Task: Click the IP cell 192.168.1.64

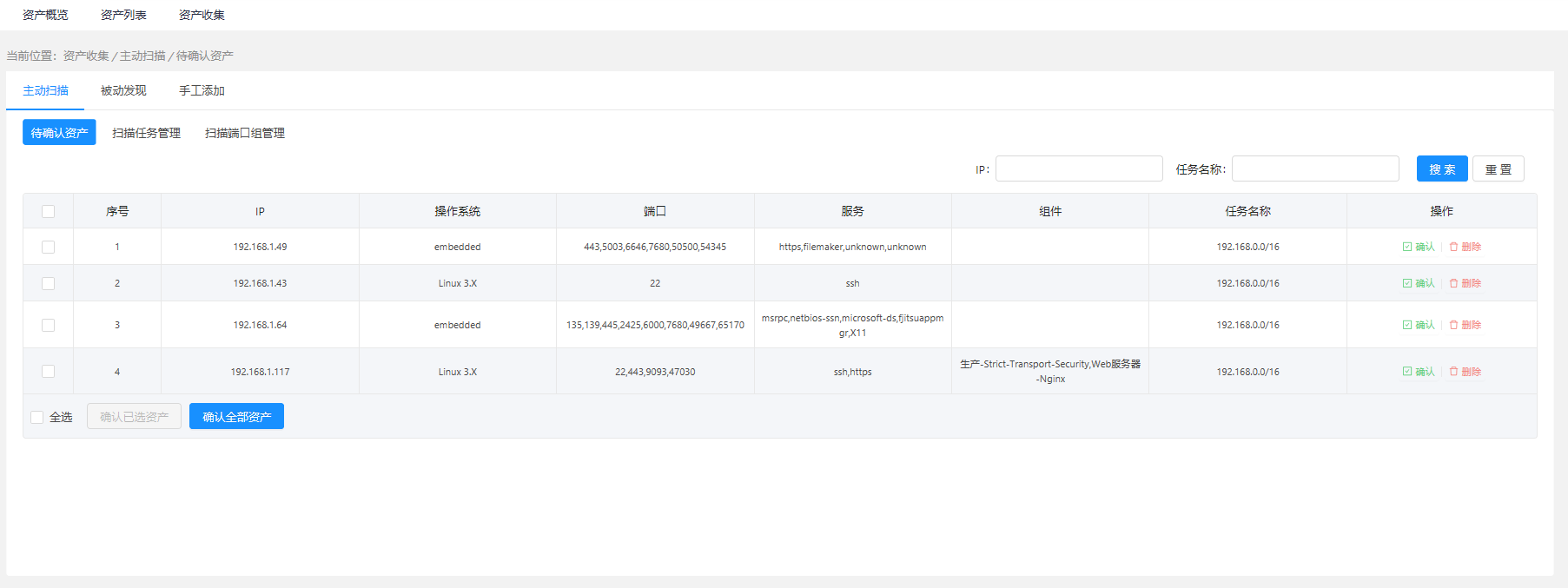Action: click(260, 325)
